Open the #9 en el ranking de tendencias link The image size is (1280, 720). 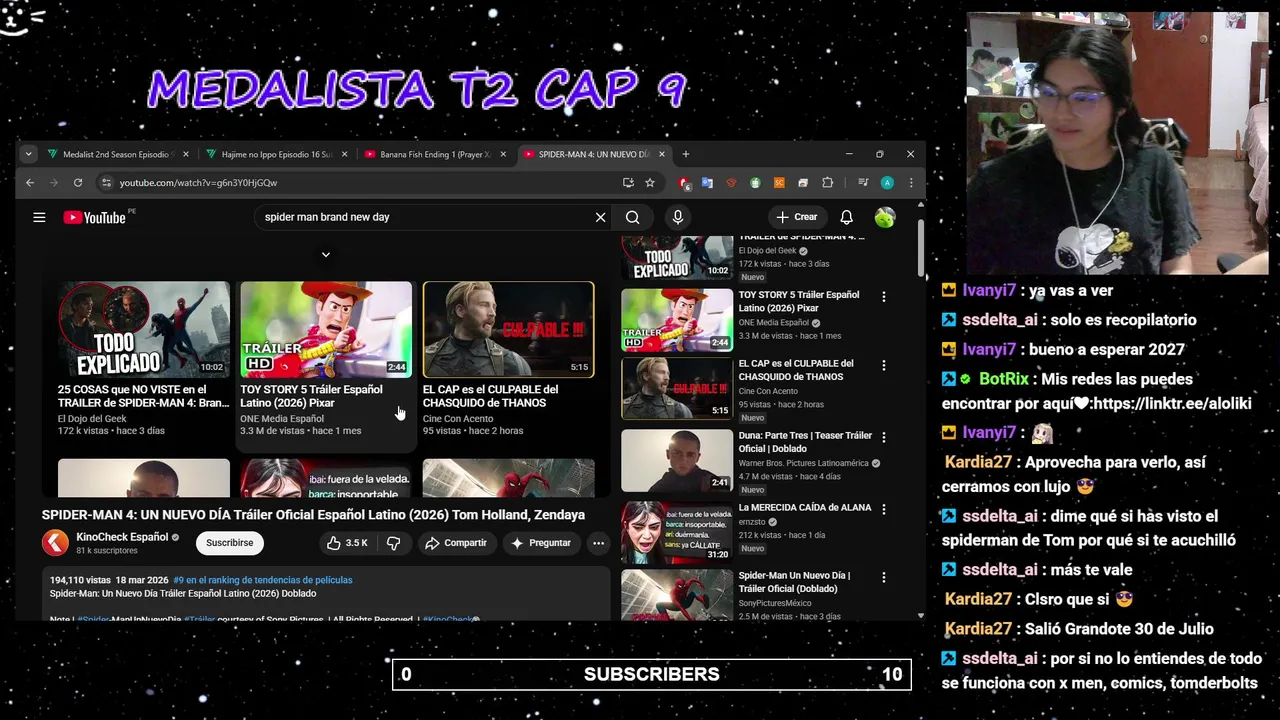(262, 580)
